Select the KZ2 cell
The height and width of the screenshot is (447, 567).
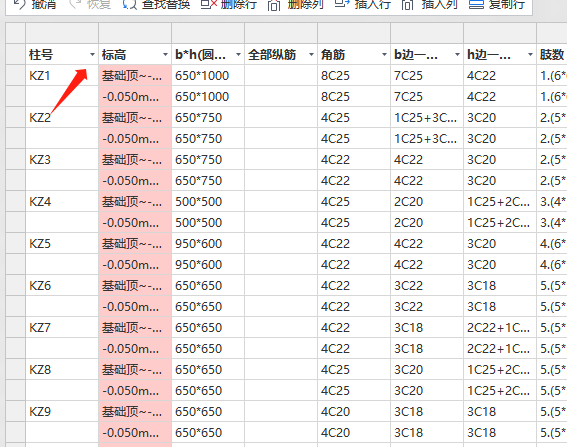(62, 118)
